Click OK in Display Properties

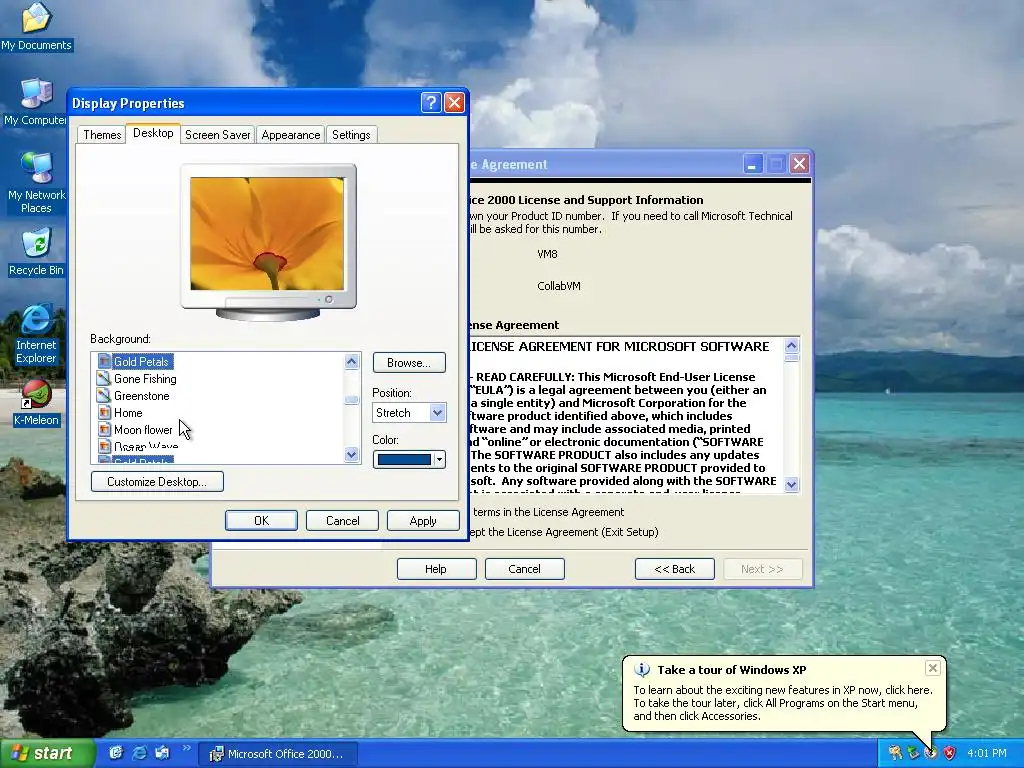point(261,520)
